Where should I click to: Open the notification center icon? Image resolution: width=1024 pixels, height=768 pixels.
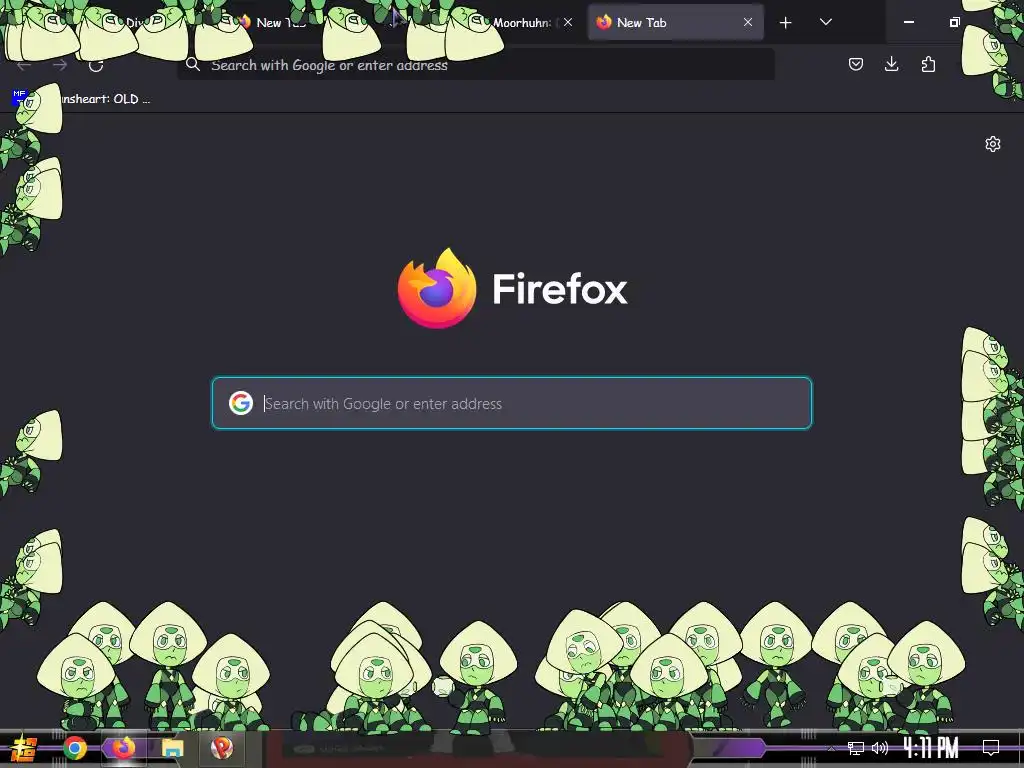(991, 748)
